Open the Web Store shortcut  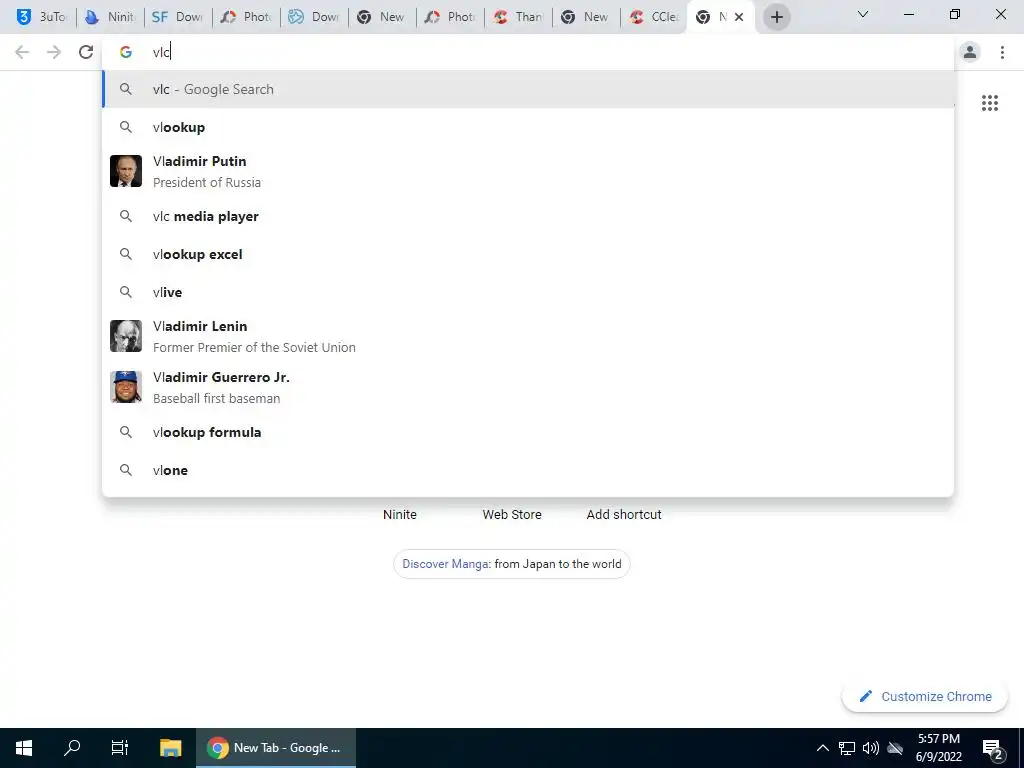(512, 515)
